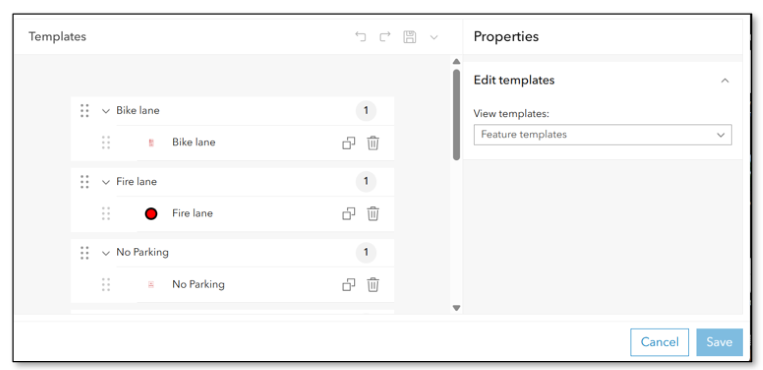
Task: Duplicate the Bike lane template
Action: [x=349, y=143]
